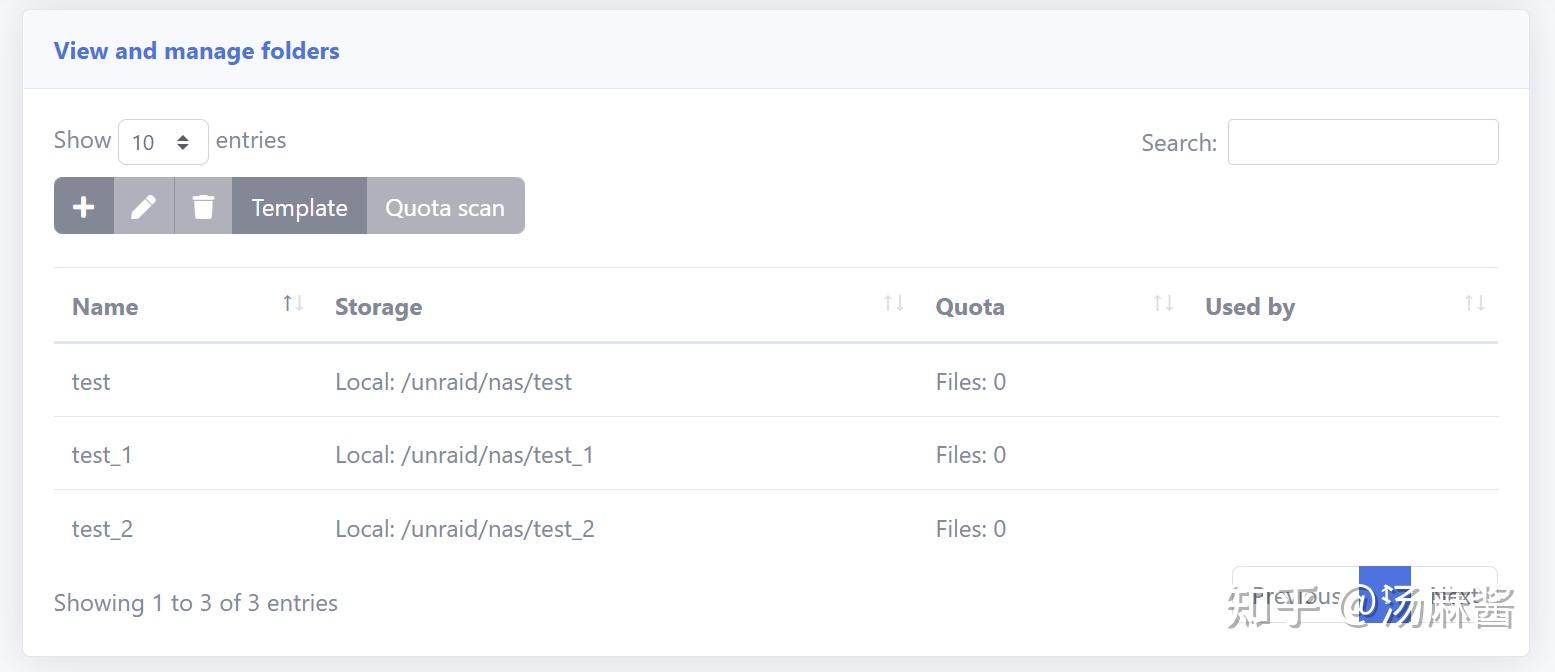Select the test_2 folder row
1555x672 pixels.
coord(103,529)
